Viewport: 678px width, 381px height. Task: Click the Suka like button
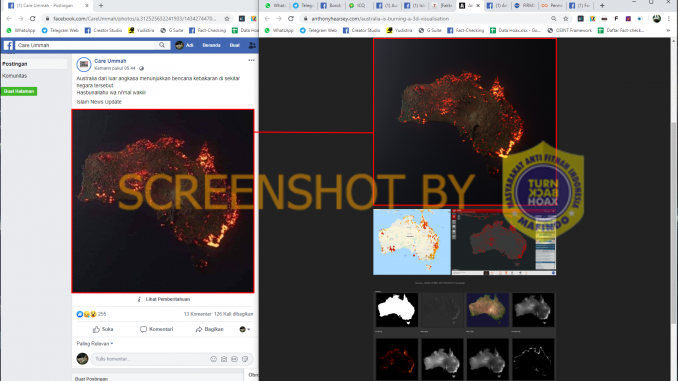103,329
